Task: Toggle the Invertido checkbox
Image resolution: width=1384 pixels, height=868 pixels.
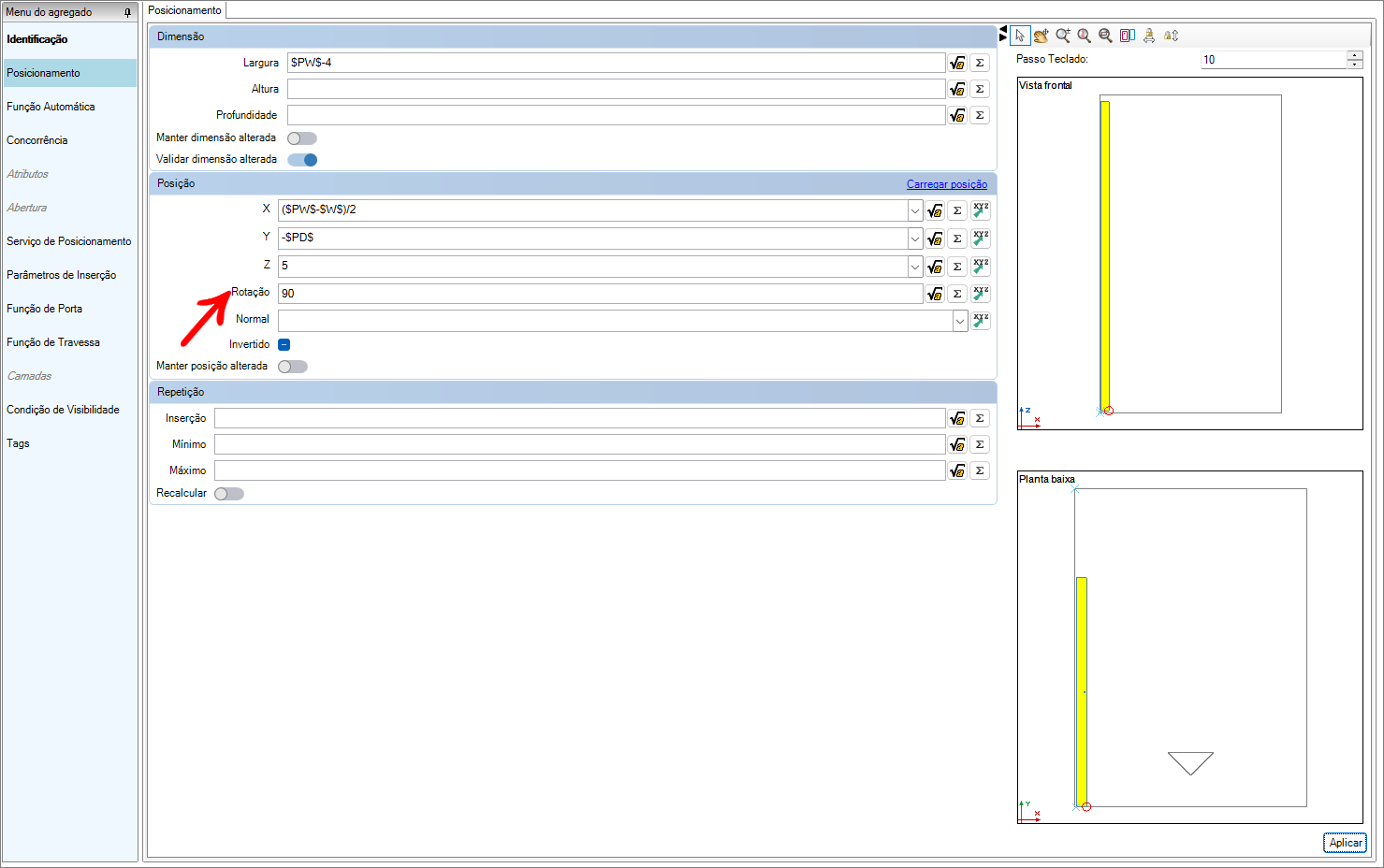Action: click(284, 344)
